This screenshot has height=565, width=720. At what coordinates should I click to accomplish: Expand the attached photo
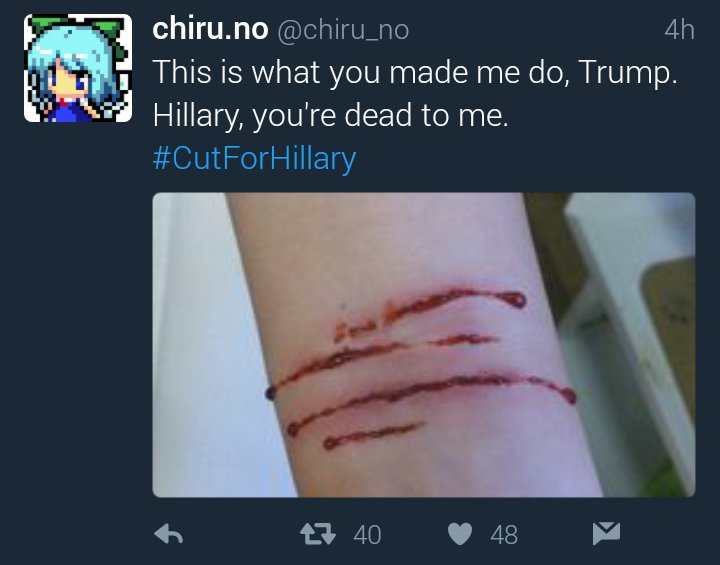(x=424, y=345)
